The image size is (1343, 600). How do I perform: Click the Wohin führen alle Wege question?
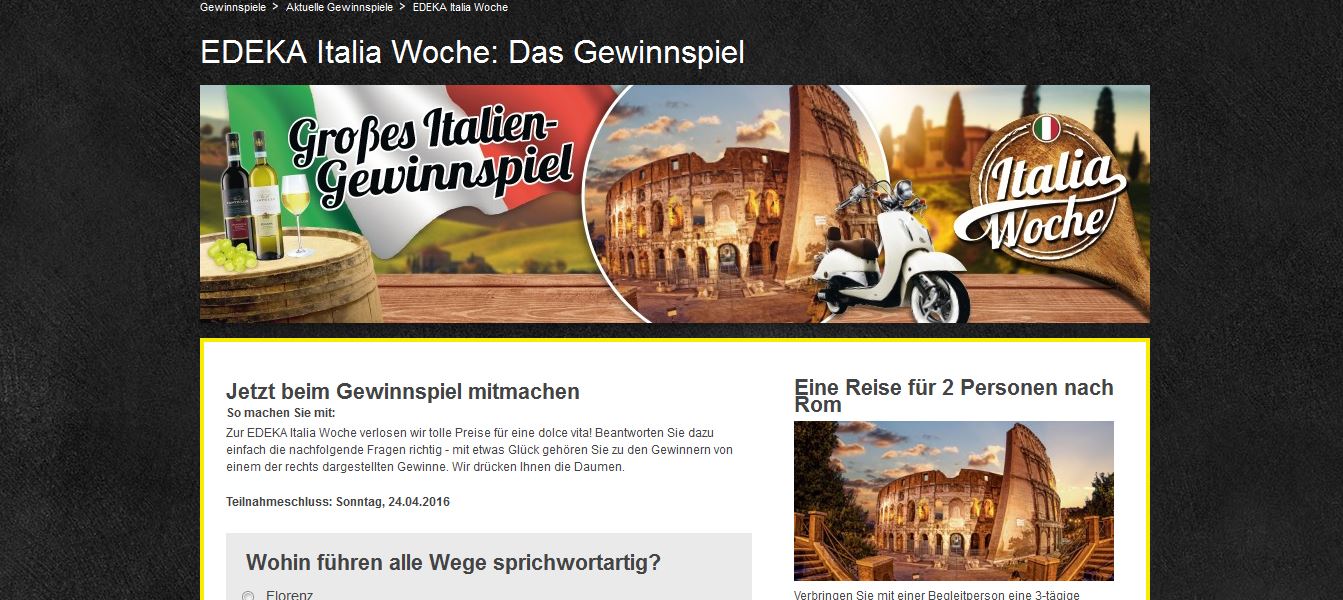click(453, 562)
